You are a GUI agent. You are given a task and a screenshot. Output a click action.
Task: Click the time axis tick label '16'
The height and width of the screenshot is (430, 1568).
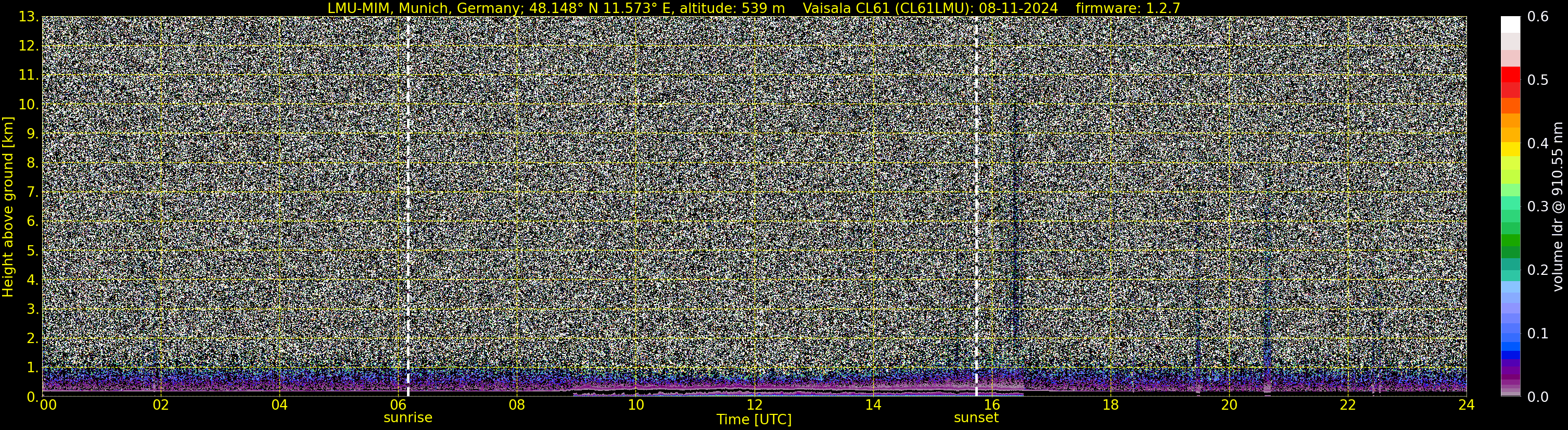[x=991, y=405]
